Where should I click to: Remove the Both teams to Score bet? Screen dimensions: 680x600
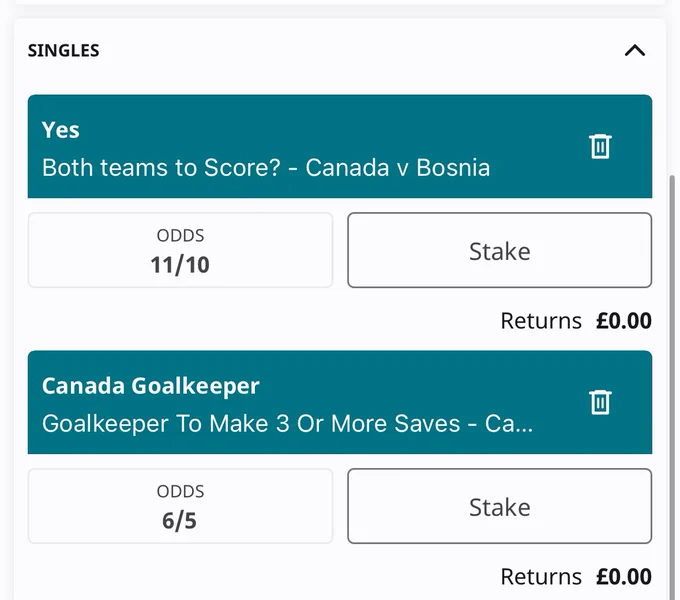[600, 147]
